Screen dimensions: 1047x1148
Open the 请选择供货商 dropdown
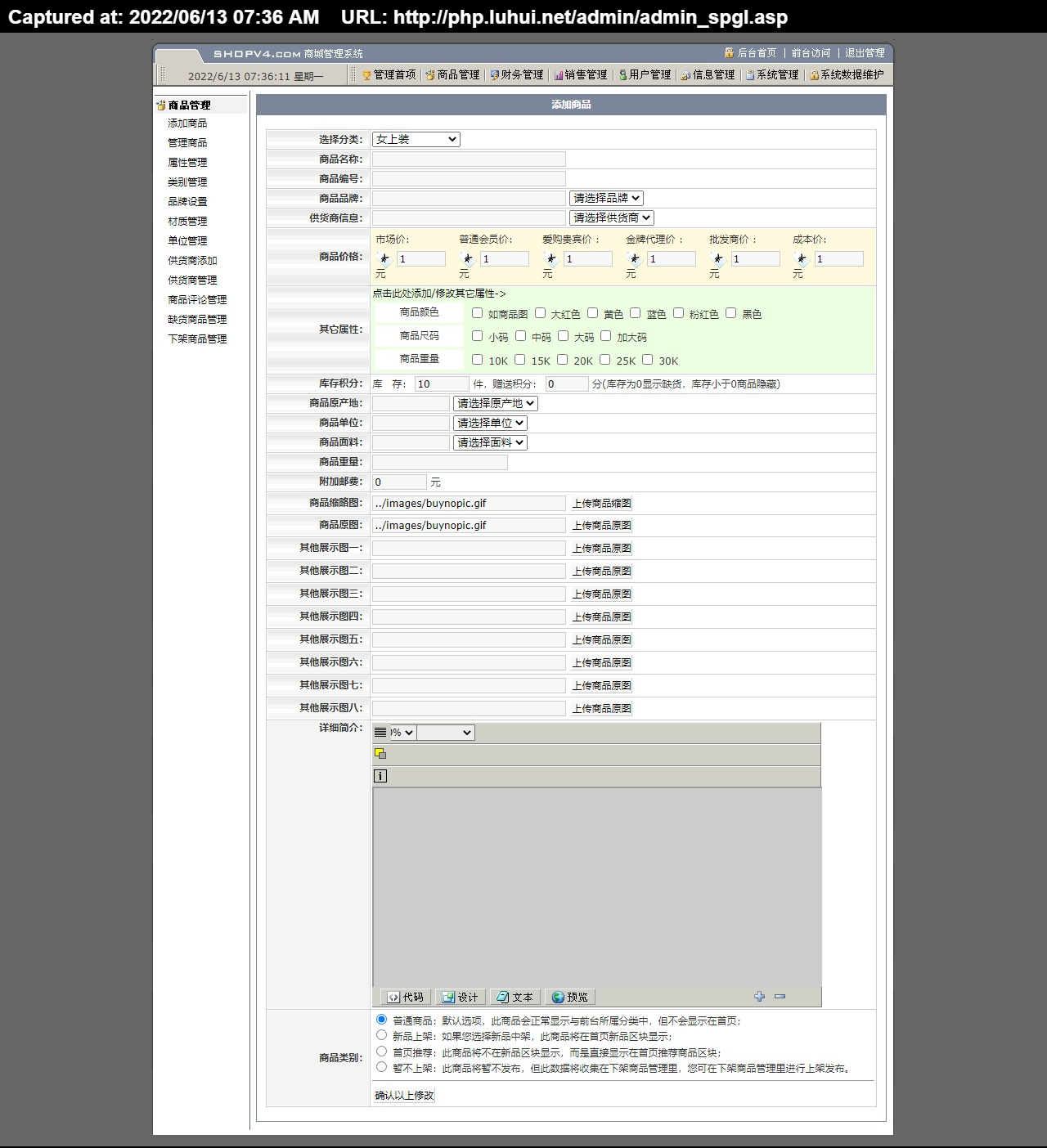(x=612, y=218)
